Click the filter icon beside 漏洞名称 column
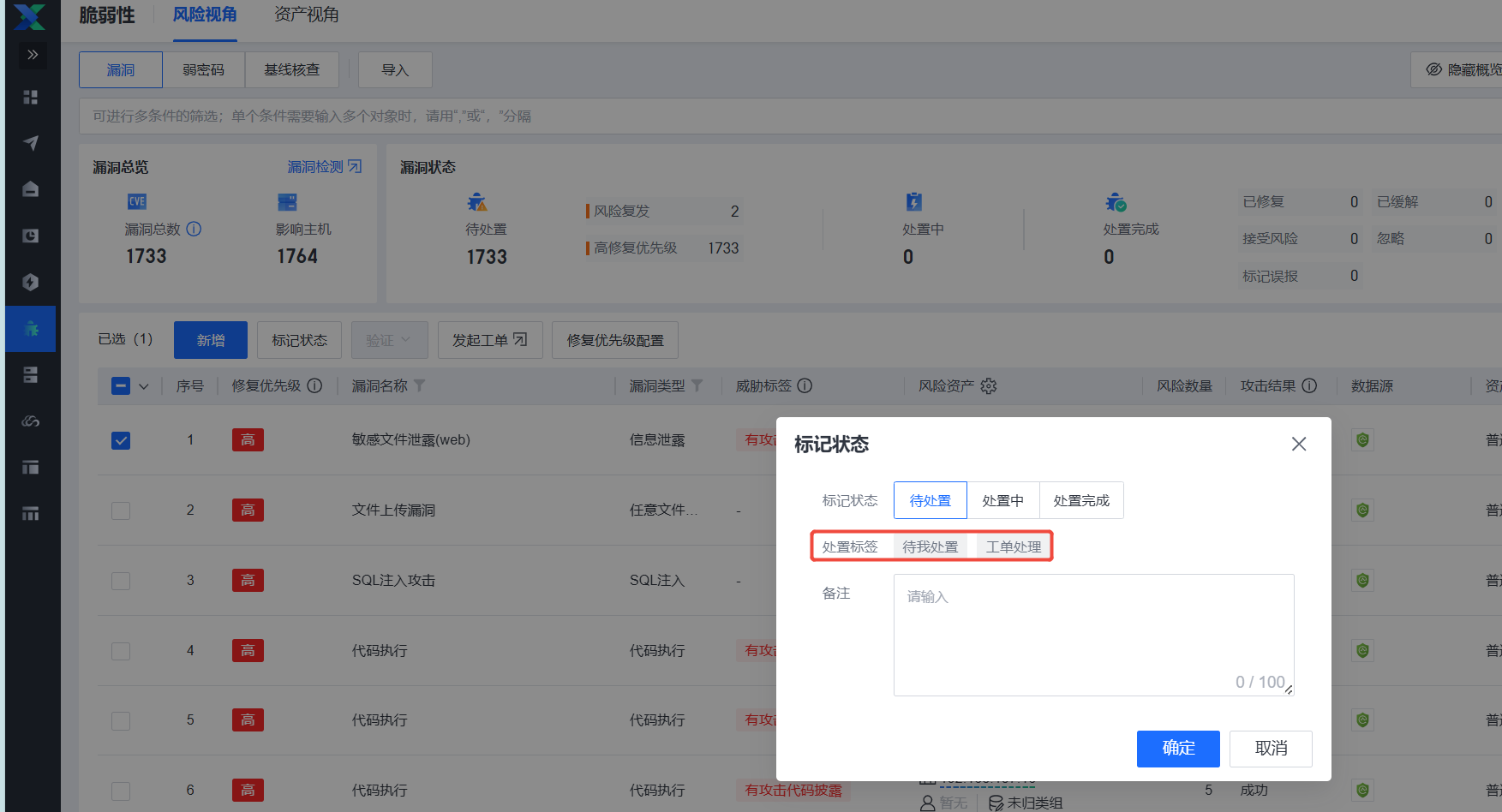The width and height of the screenshot is (1502, 812). (x=420, y=385)
